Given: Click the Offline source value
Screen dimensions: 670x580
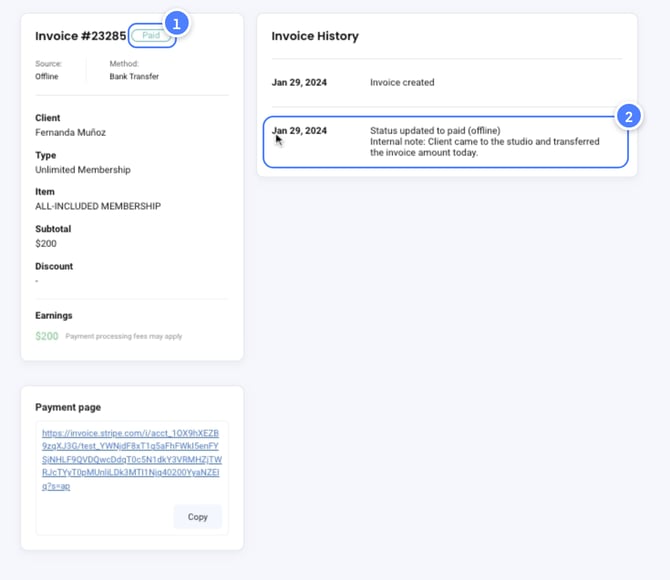Looking at the screenshot, I should click(x=47, y=77).
